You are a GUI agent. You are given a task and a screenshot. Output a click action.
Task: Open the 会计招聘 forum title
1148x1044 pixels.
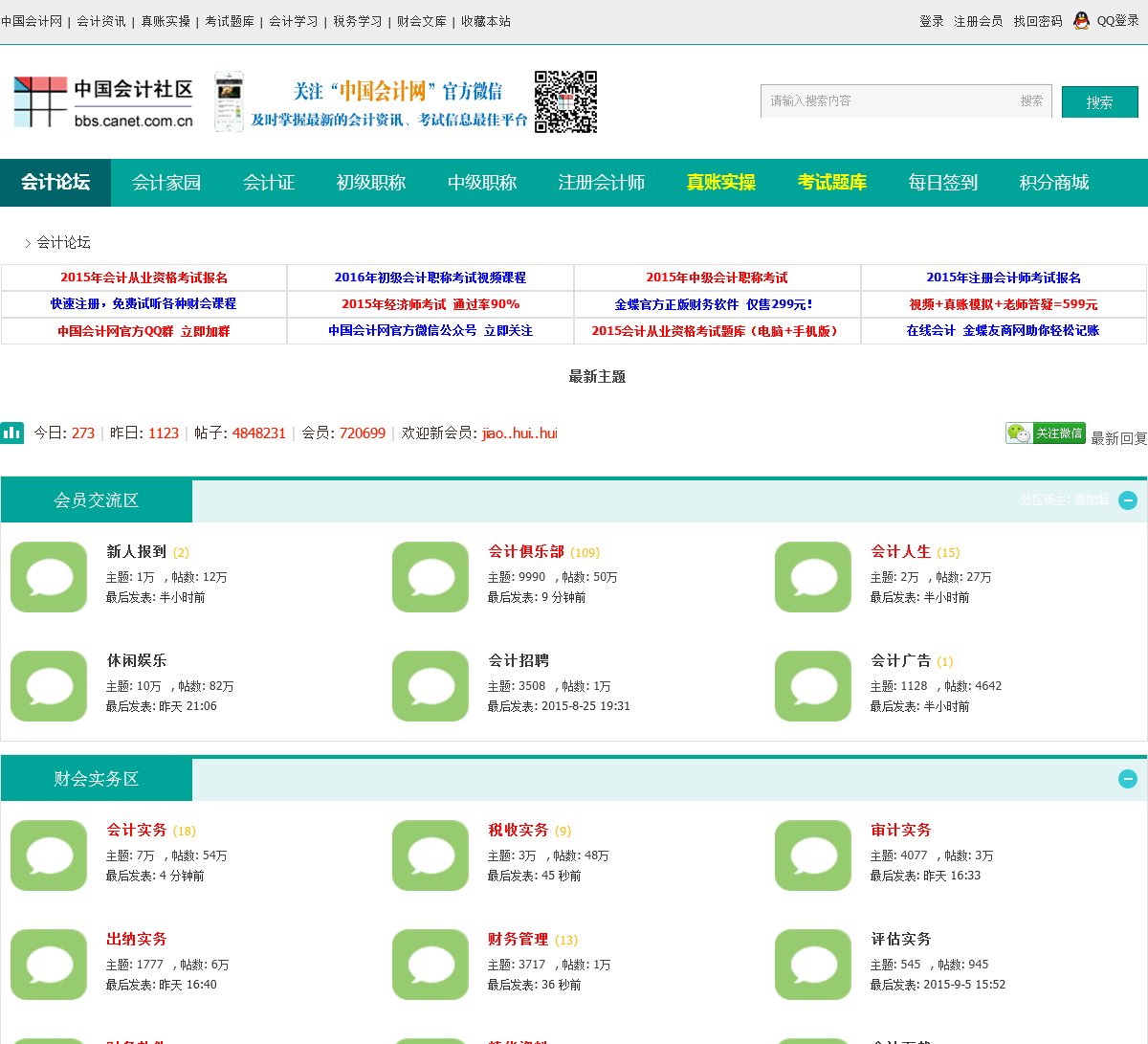pyautogui.click(x=519, y=661)
